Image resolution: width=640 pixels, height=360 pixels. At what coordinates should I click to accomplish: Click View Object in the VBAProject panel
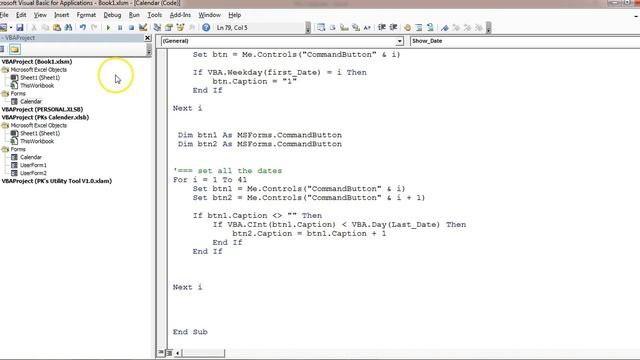tap(2, 49)
